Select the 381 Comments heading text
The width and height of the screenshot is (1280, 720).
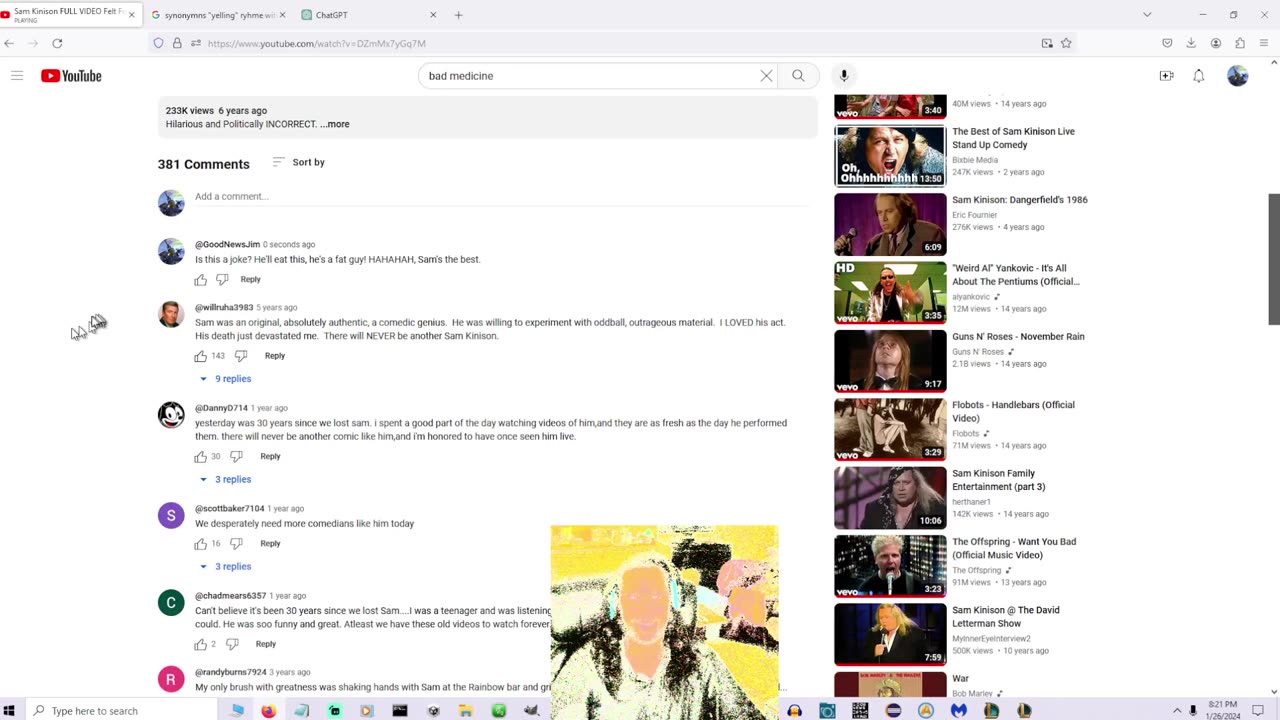point(203,164)
